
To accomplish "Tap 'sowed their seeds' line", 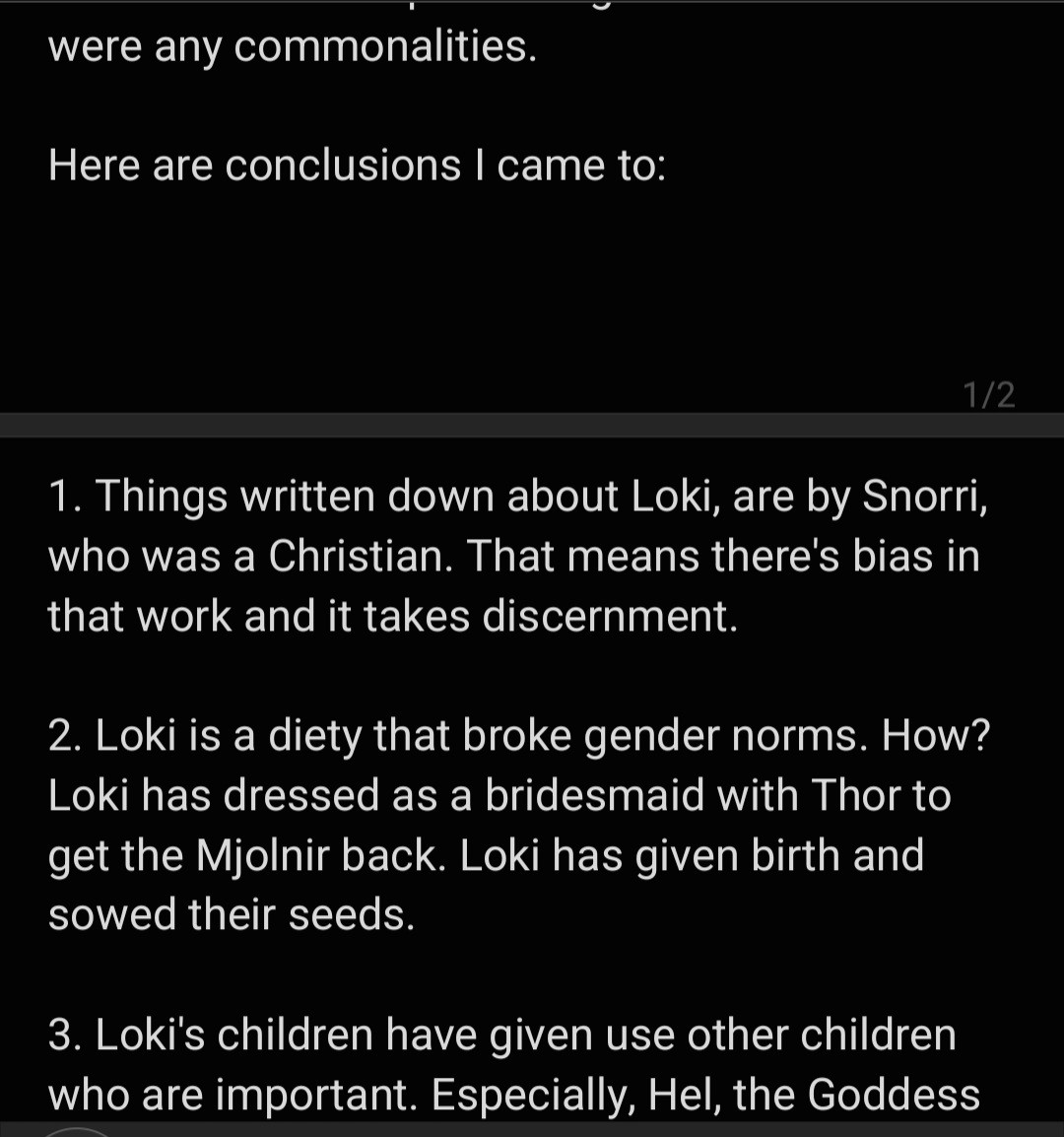I will coord(232,915).
